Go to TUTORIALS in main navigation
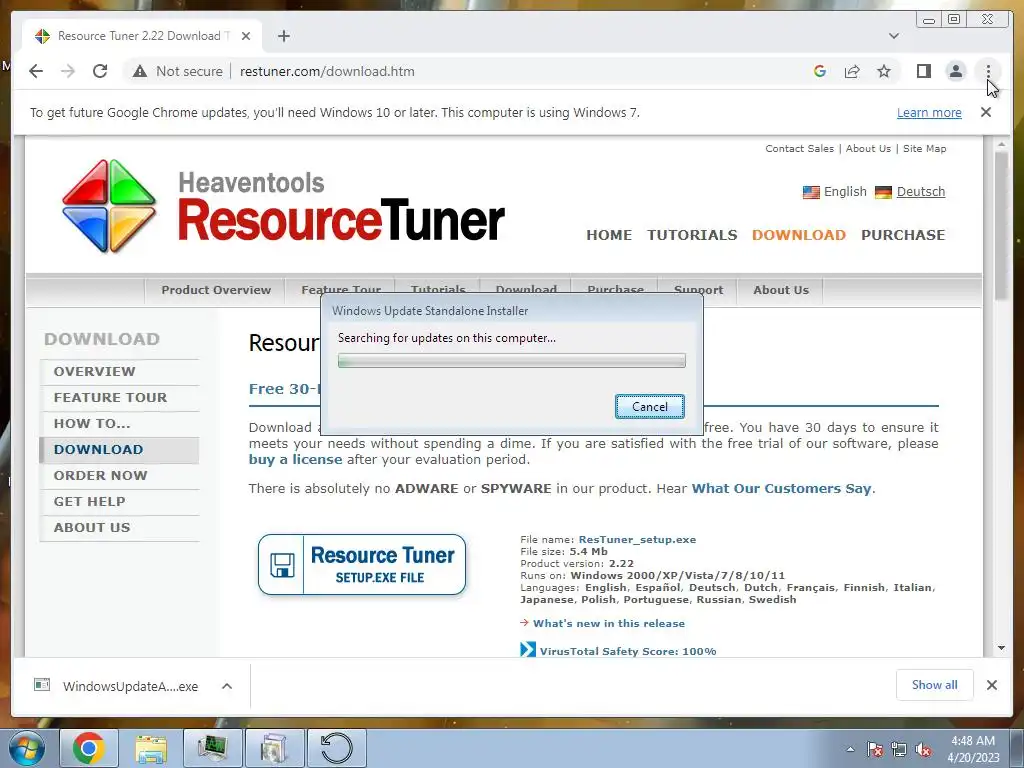Image resolution: width=1024 pixels, height=768 pixels. pos(692,235)
